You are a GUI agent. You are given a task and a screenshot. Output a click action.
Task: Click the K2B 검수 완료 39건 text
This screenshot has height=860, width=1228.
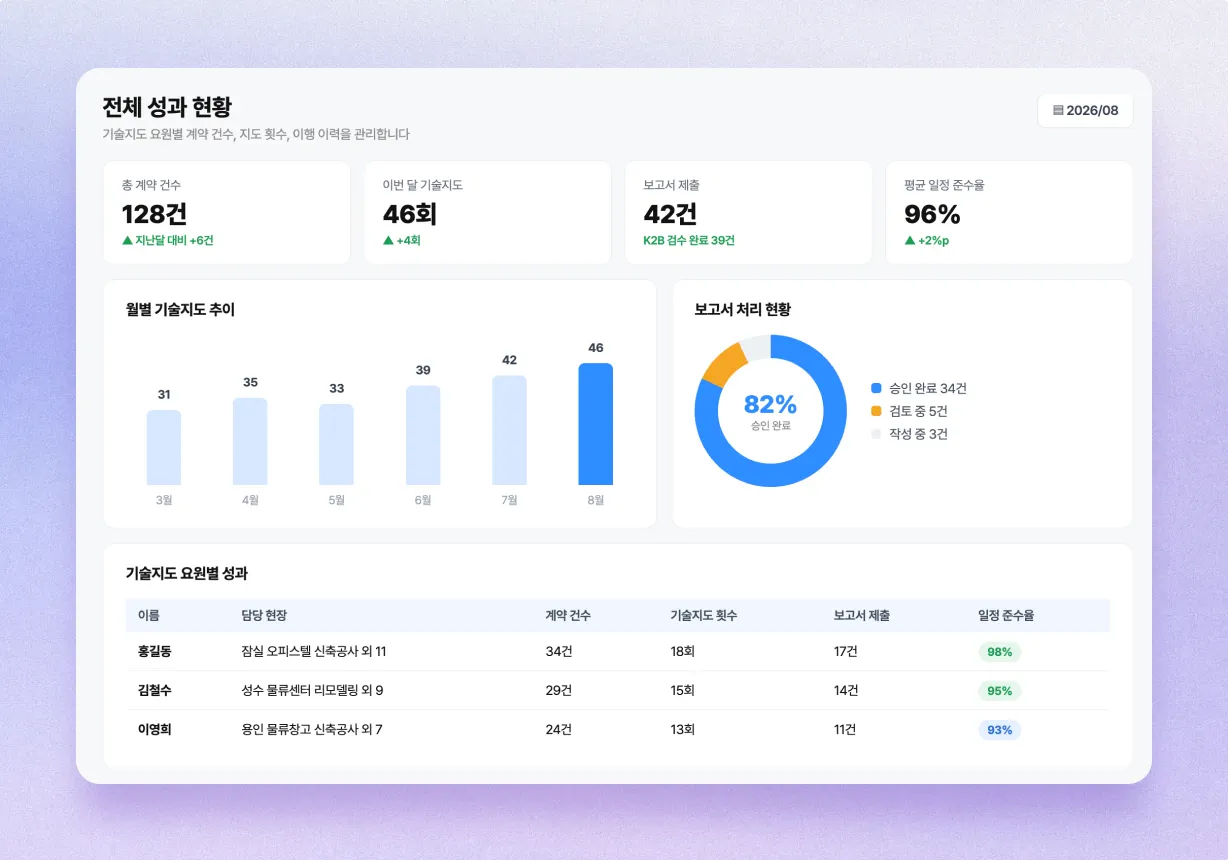point(689,241)
